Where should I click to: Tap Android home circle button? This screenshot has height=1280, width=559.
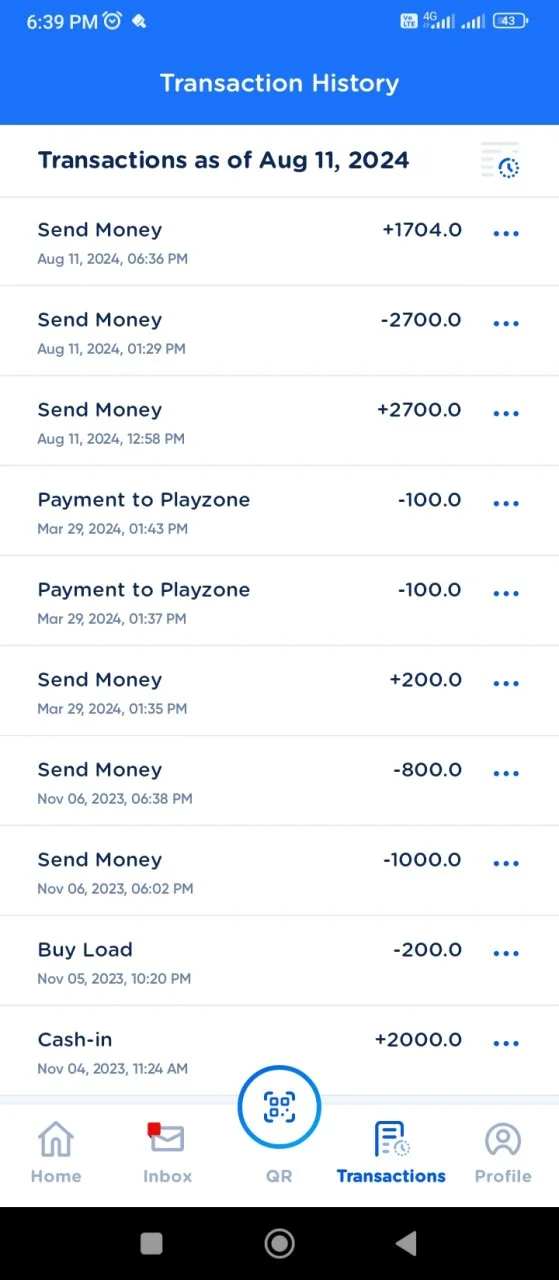(x=279, y=1243)
